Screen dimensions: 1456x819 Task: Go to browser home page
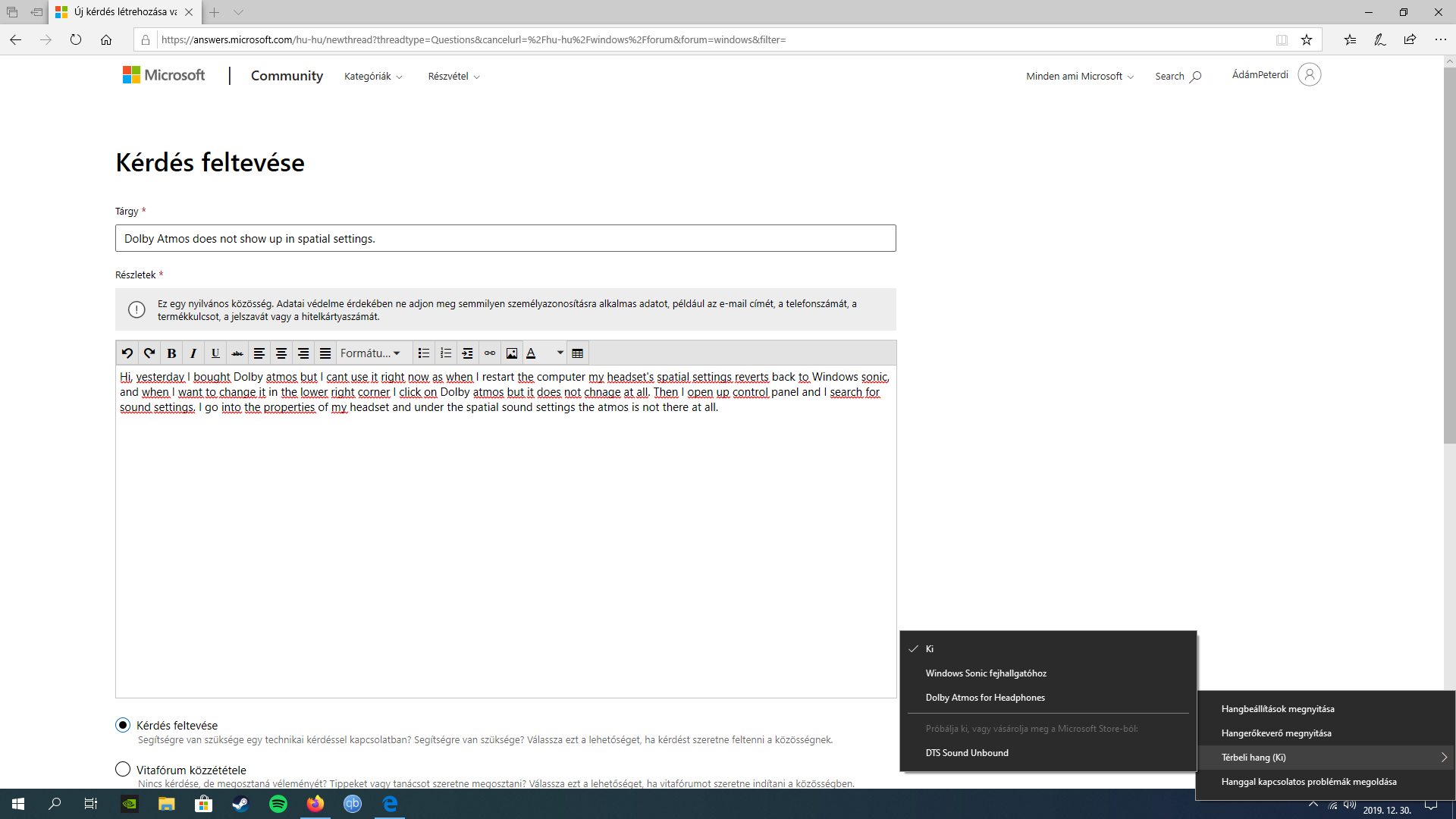coord(106,39)
